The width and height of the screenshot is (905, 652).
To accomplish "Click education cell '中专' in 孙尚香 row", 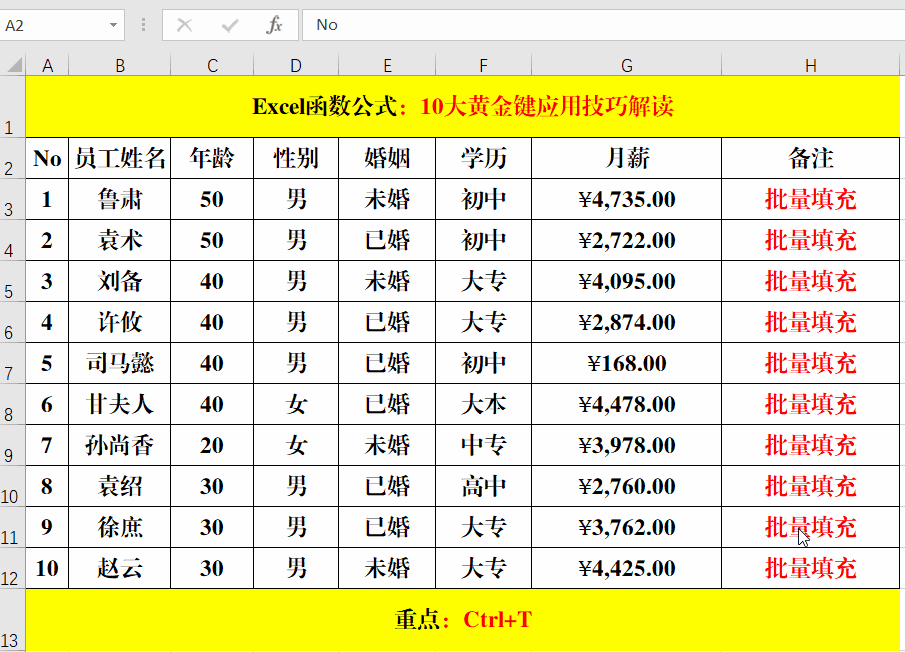I will [x=483, y=445].
